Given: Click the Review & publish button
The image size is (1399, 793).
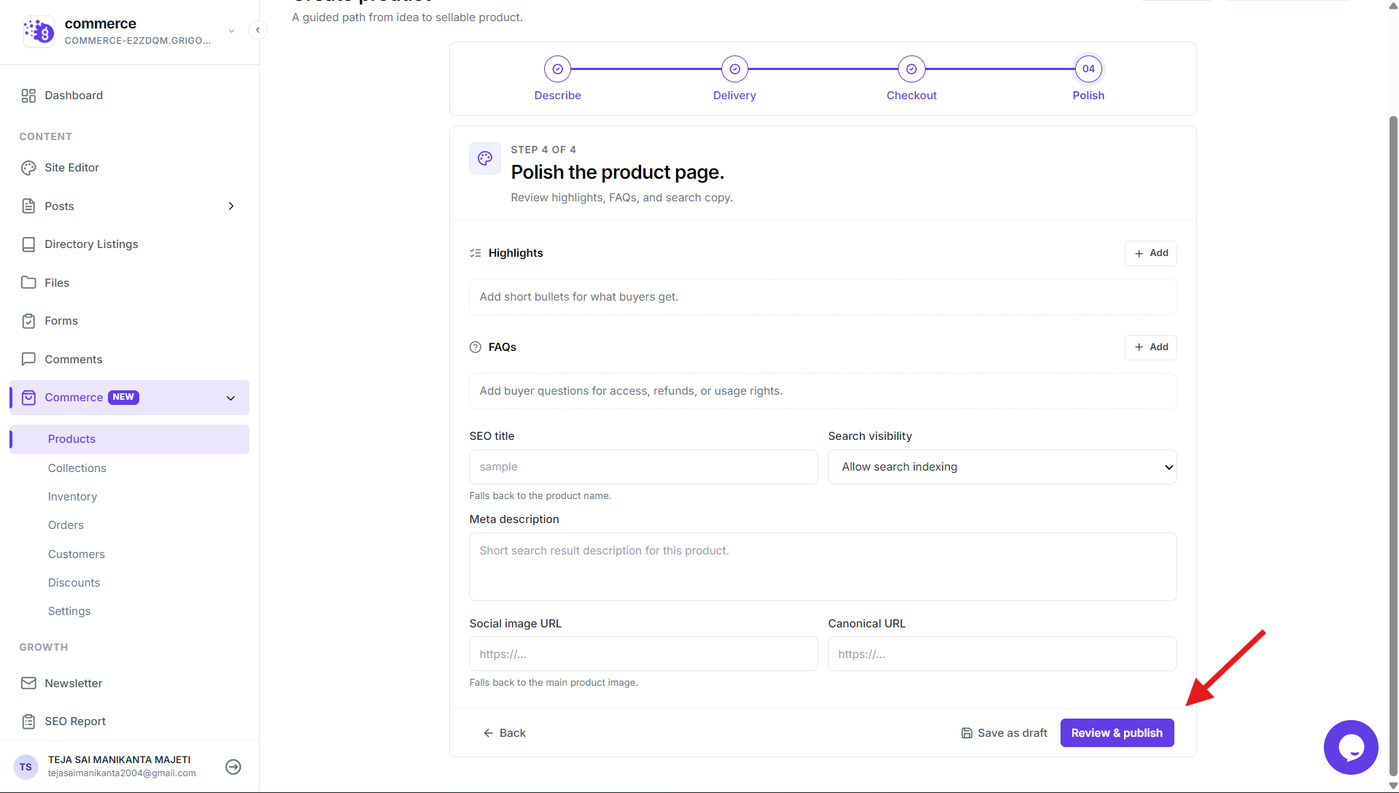Looking at the screenshot, I should coord(1117,733).
